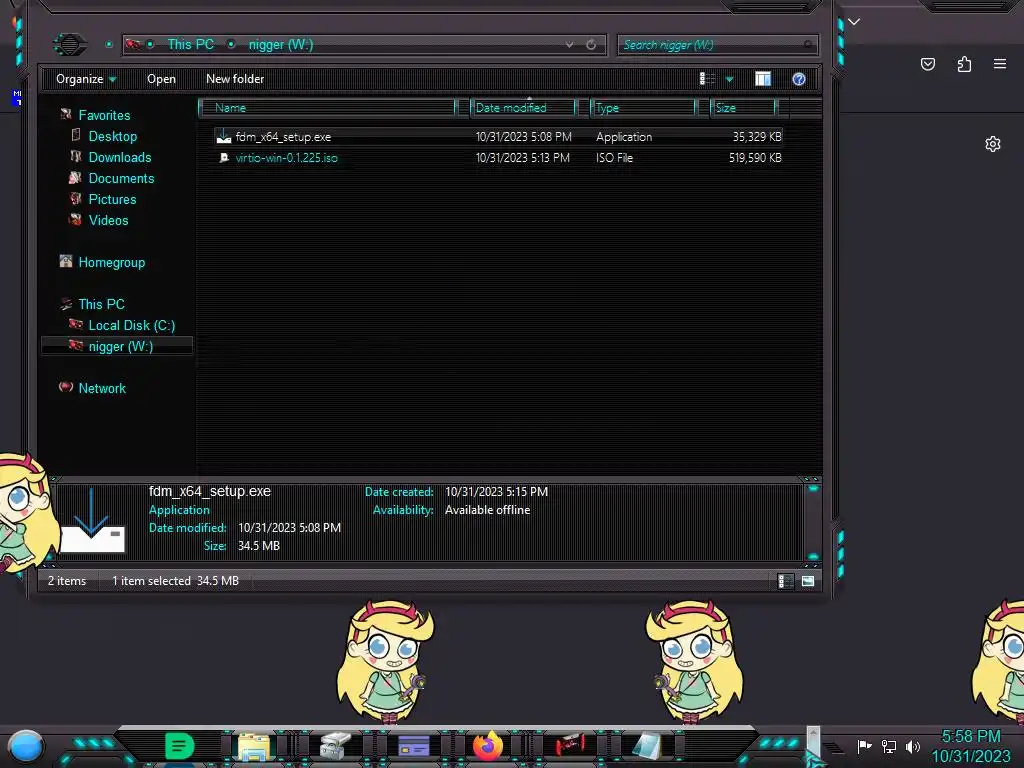Open the toolbox app on the taskbar
The image size is (1024, 768).
coord(336,746)
